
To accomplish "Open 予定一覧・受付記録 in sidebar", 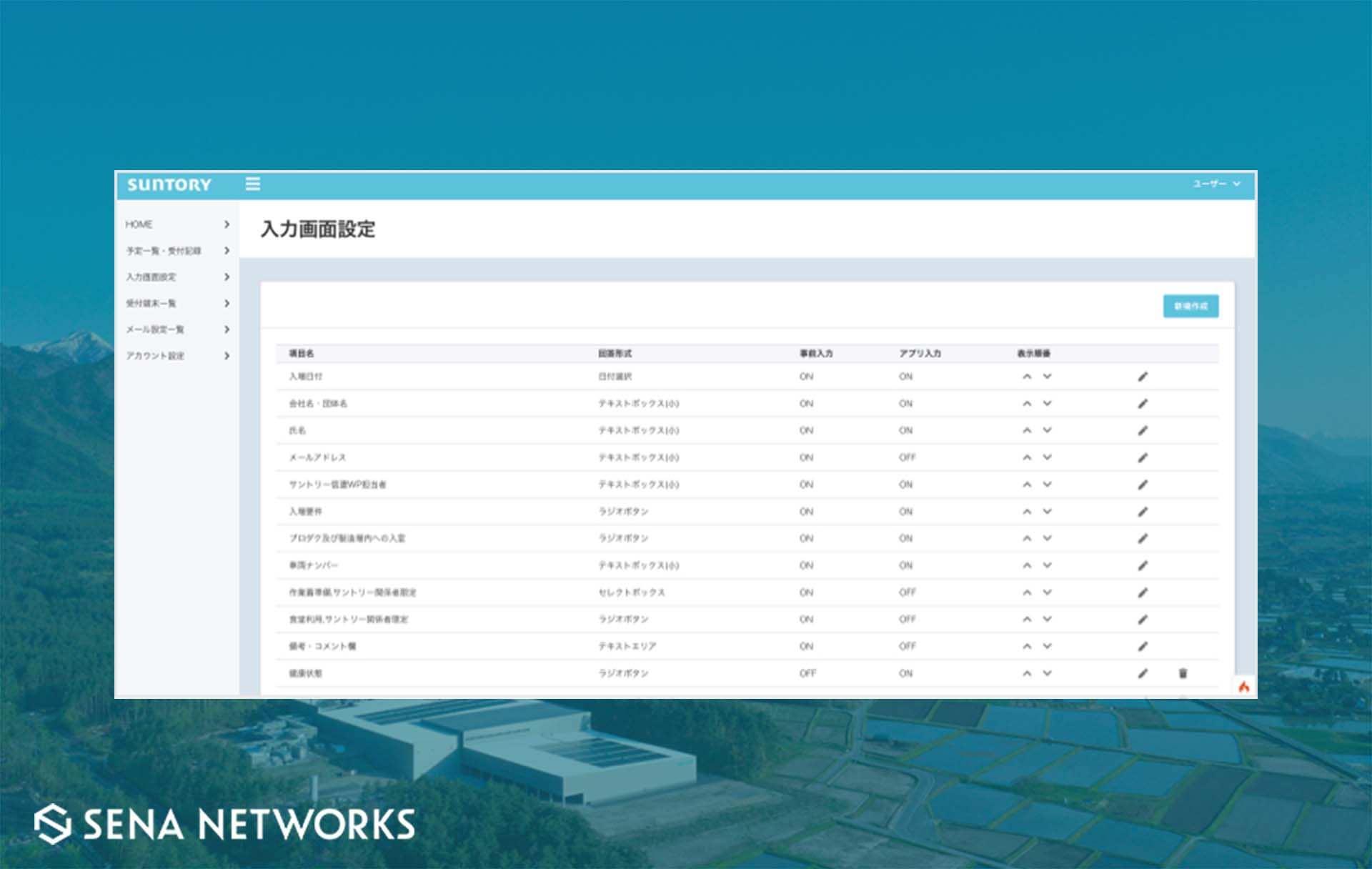I will (164, 251).
